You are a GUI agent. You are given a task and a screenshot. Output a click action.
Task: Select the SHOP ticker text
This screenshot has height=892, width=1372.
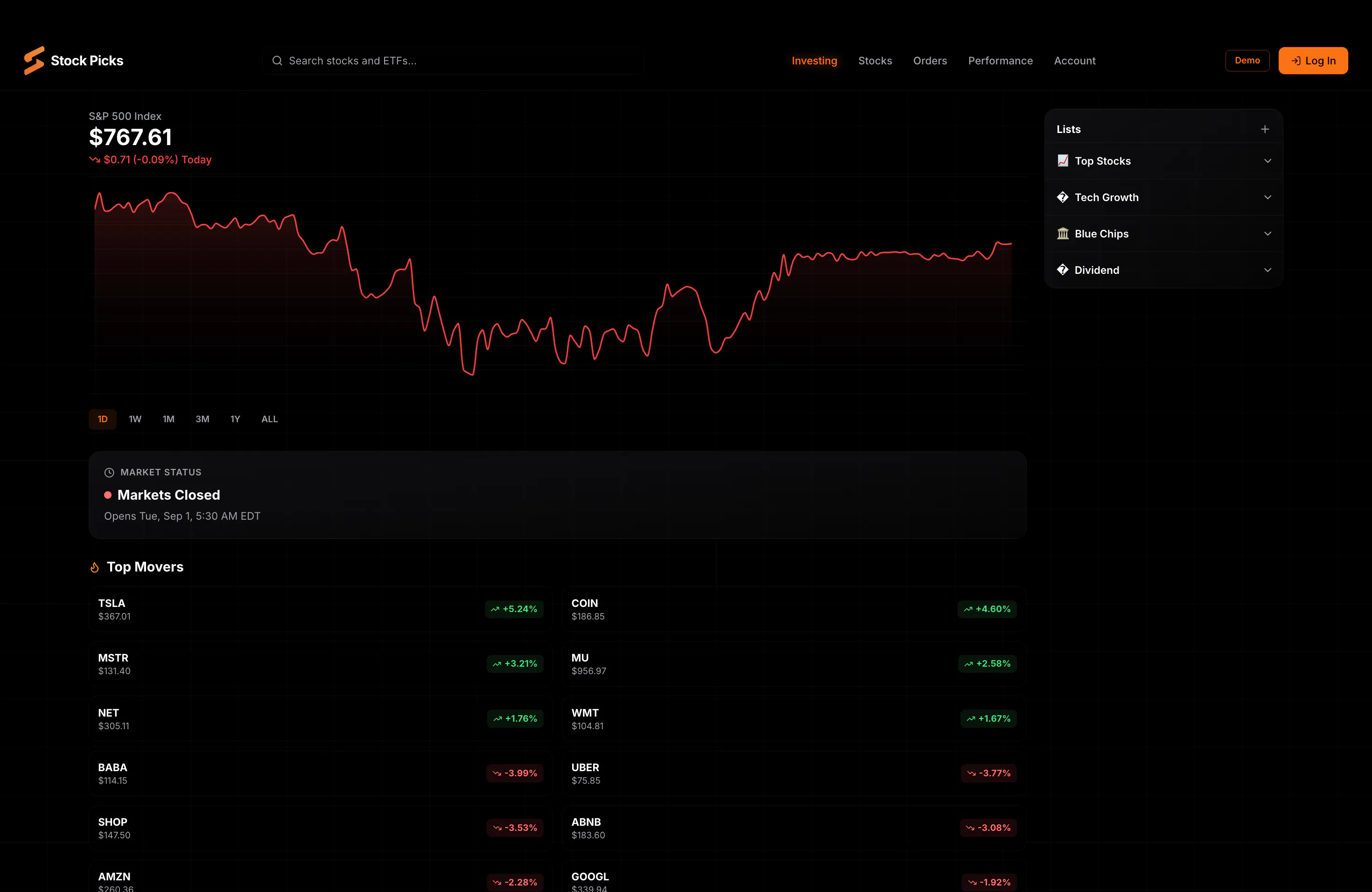click(x=112, y=822)
